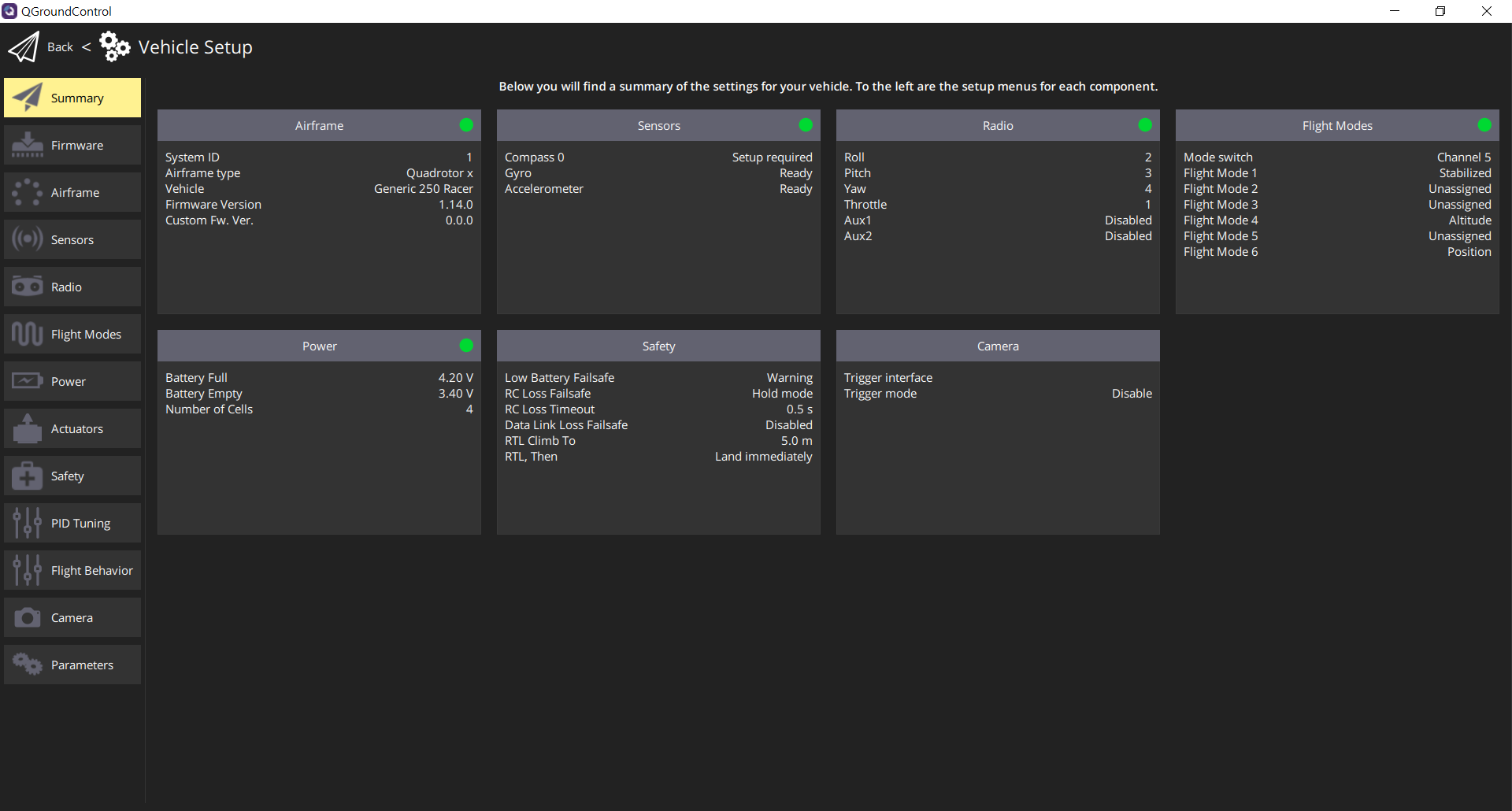This screenshot has height=811, width=1512.
Task: Click the Power battery icon in sidebar
Action: pyautogui.click(x=28, y=381)
